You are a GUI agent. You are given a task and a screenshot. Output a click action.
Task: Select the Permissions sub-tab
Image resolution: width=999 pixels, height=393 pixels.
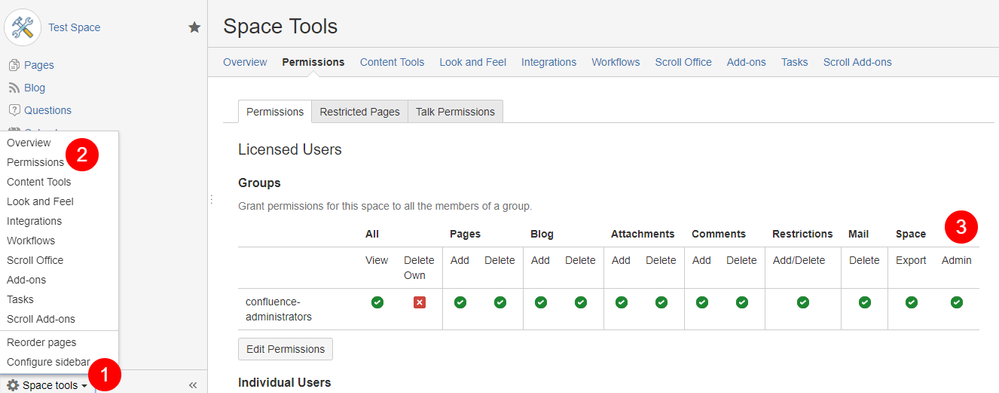(275, 111)
